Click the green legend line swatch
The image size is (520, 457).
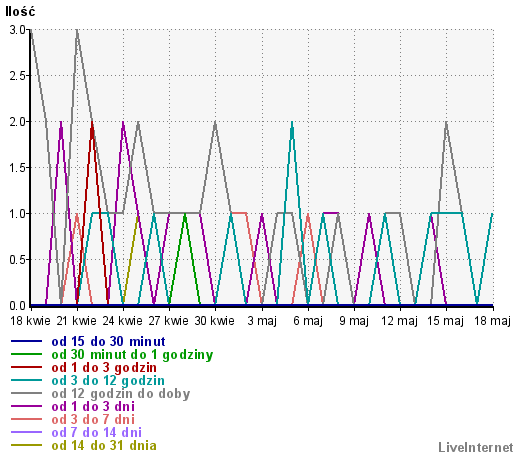coord(26,354)
